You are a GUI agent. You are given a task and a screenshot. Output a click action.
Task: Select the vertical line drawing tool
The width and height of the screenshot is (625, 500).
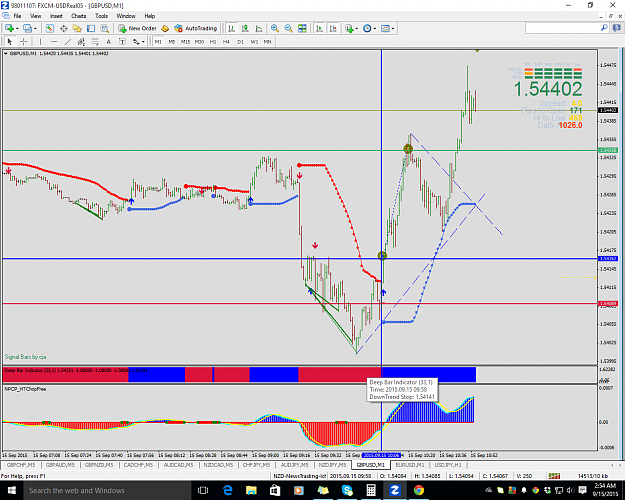pyautogui.click(x=40, y=41)
